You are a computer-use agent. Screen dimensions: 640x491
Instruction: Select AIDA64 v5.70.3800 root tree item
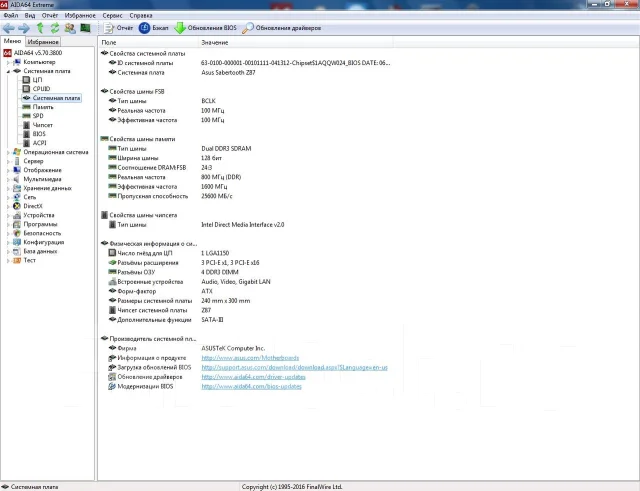click(x=38, y=53)
